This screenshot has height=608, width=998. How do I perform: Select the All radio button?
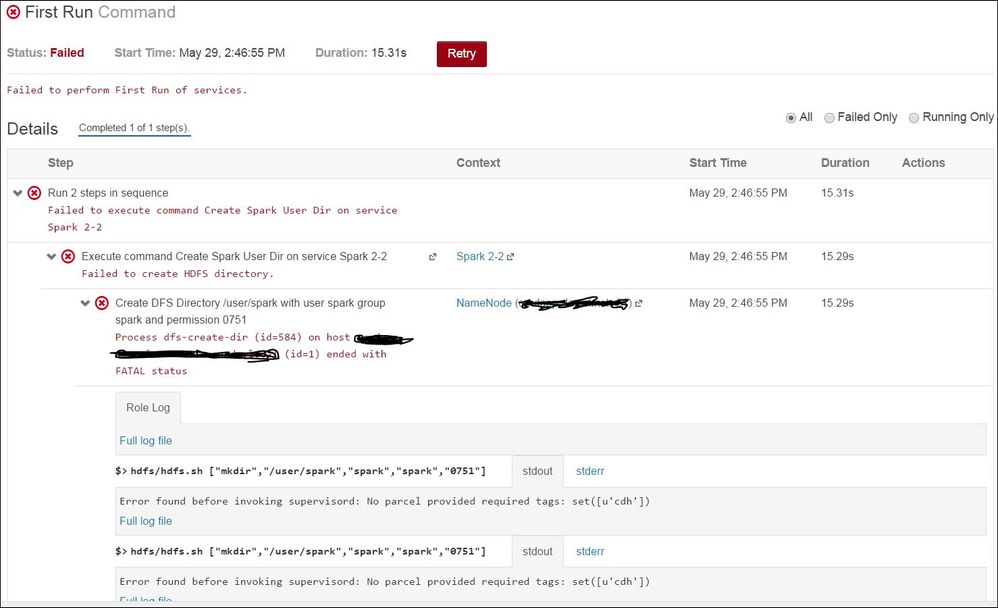point(791,117)
